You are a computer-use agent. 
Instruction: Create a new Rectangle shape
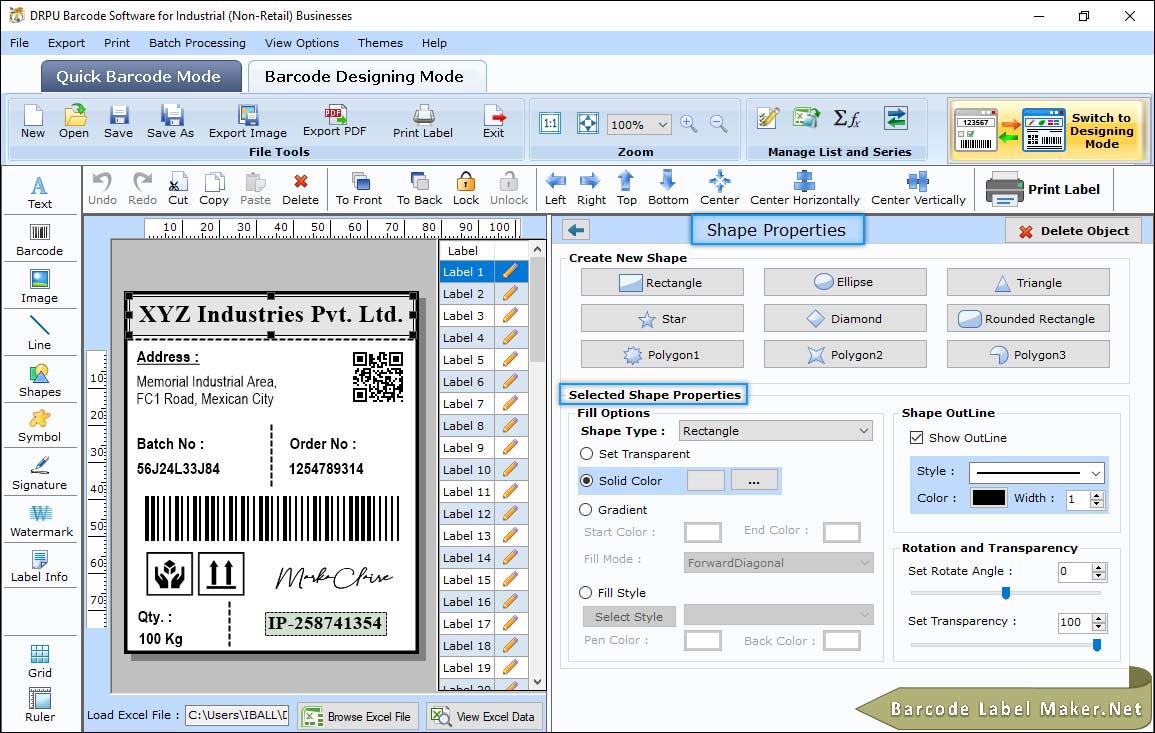click(662, 282)
